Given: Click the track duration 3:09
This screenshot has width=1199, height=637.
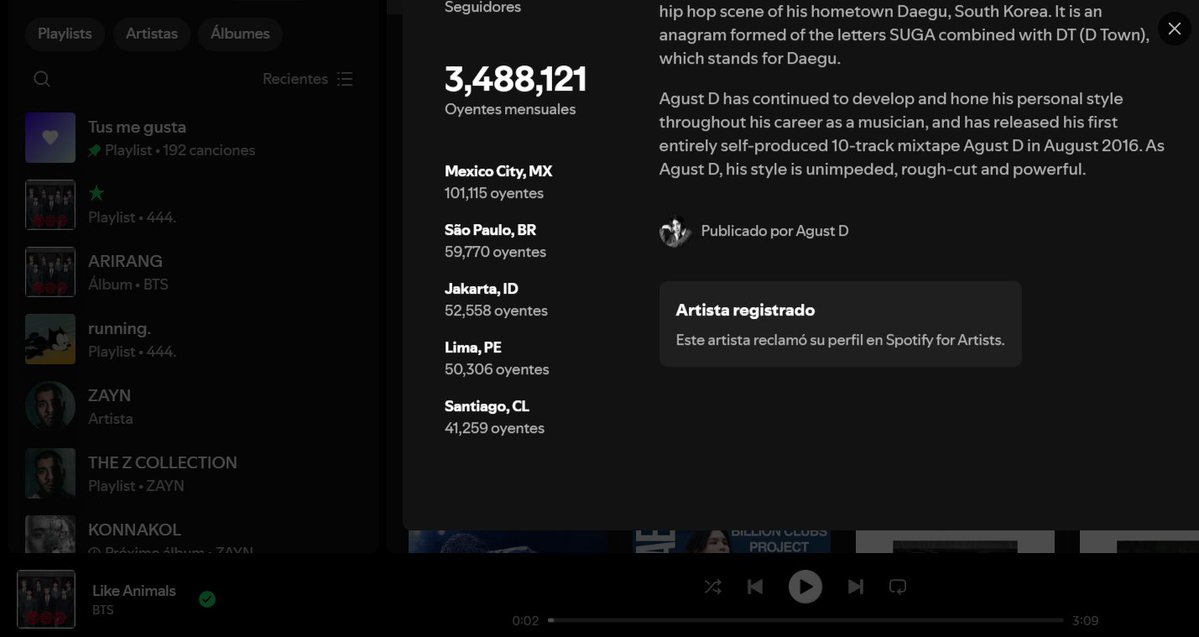Looking at the screenshot, I should point(1085,620).
